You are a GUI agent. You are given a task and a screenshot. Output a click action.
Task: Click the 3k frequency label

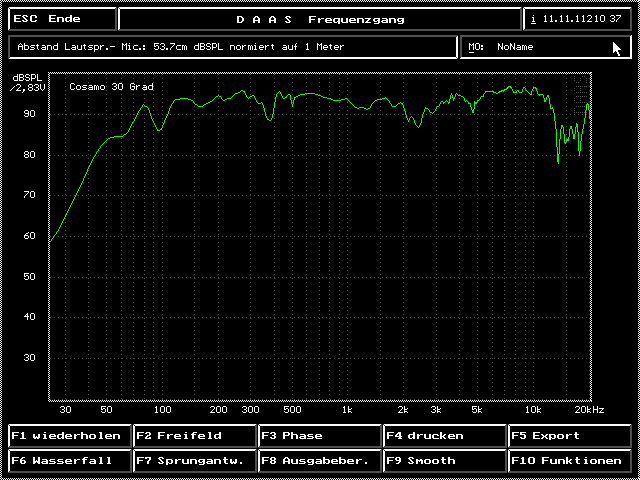click(436, 410)
